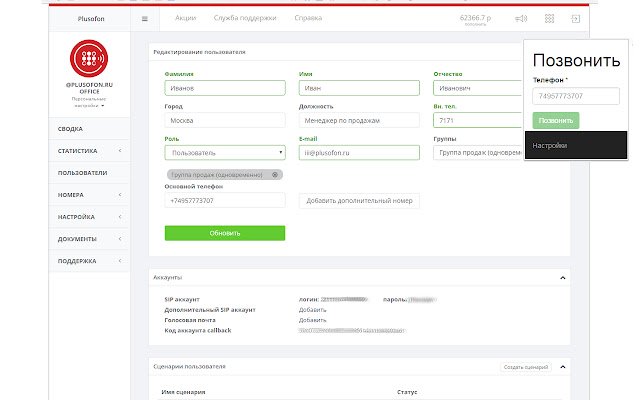
Task: Click Добавить for Дополнительный SIP аккаунт
Action: (x=312, y=310)
